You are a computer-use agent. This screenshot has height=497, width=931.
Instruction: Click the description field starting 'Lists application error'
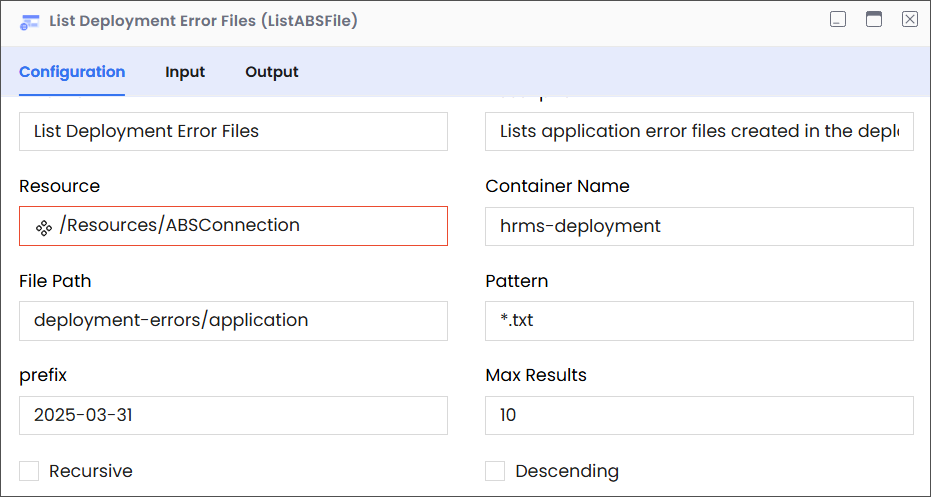tap(699, 131)
